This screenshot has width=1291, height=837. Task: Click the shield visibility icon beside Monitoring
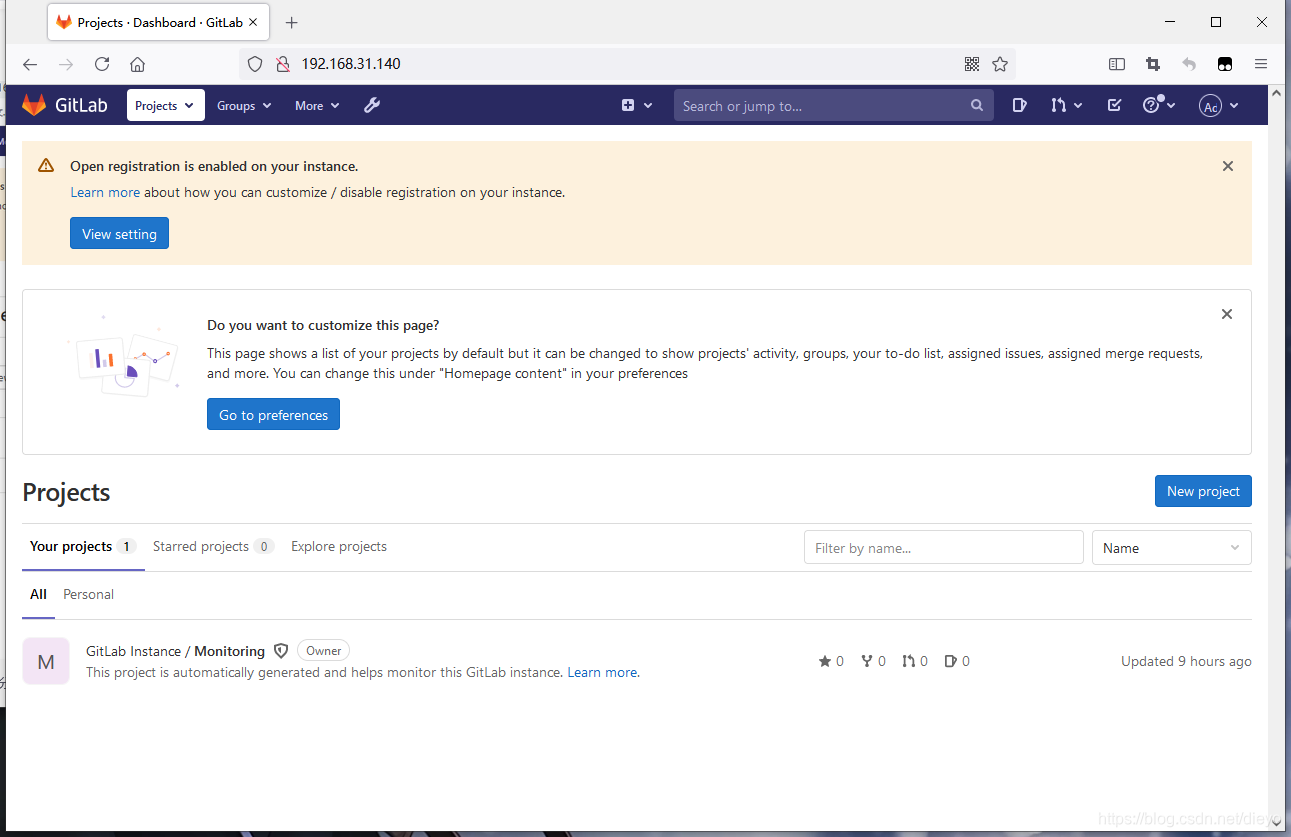pos(281,651)
